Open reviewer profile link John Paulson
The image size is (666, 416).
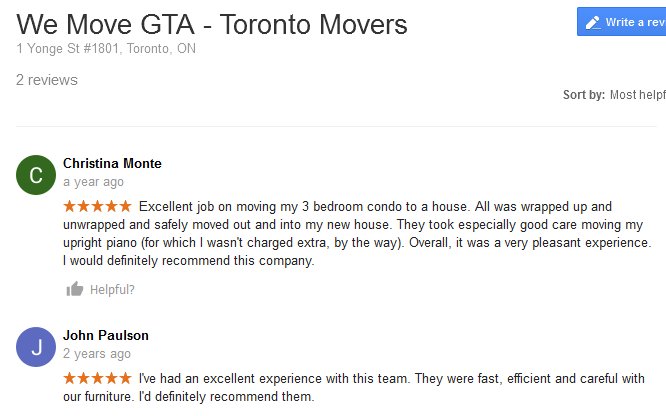pos(106,335)
